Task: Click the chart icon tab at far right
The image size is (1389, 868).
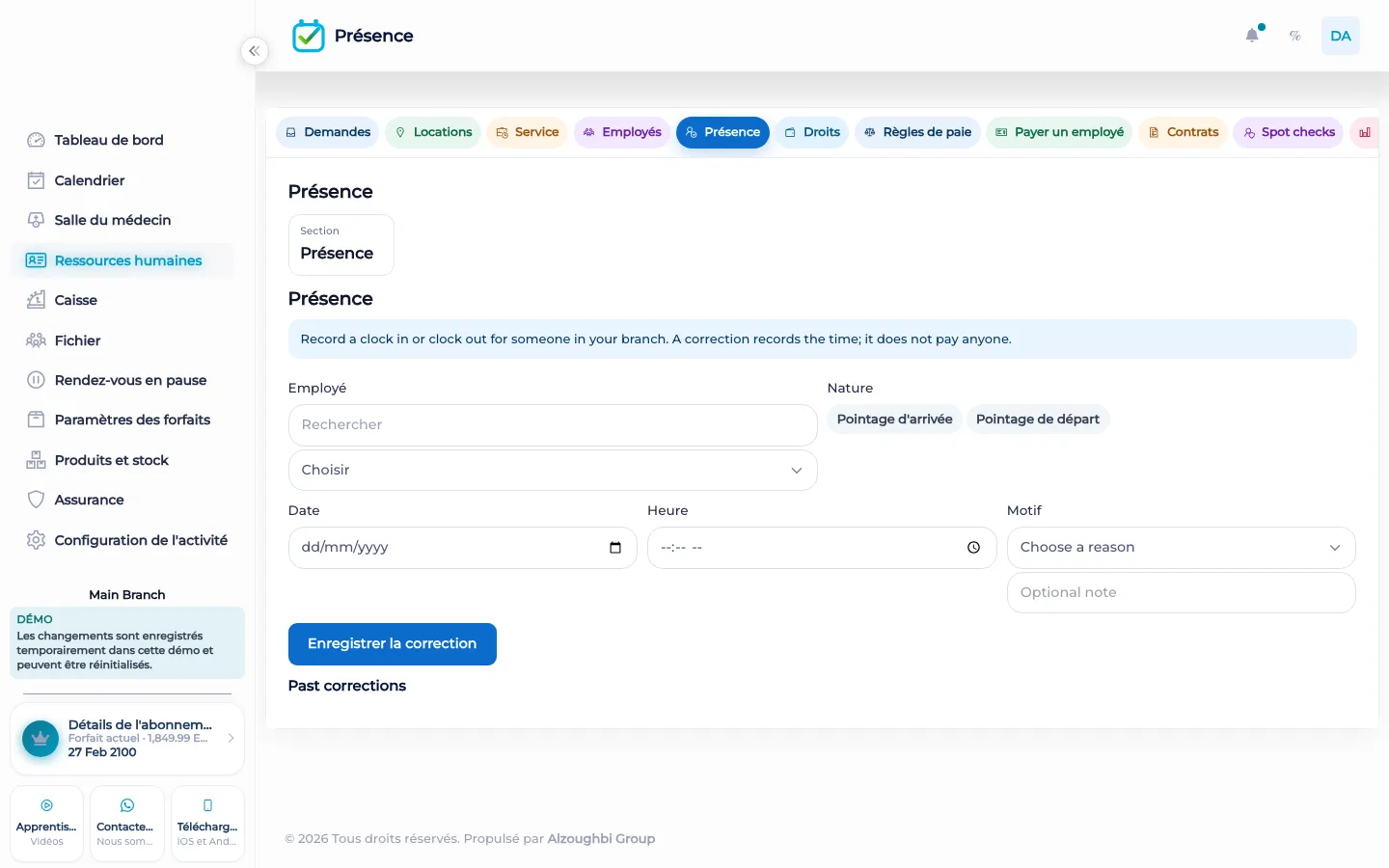Action: pos(1365,132)
